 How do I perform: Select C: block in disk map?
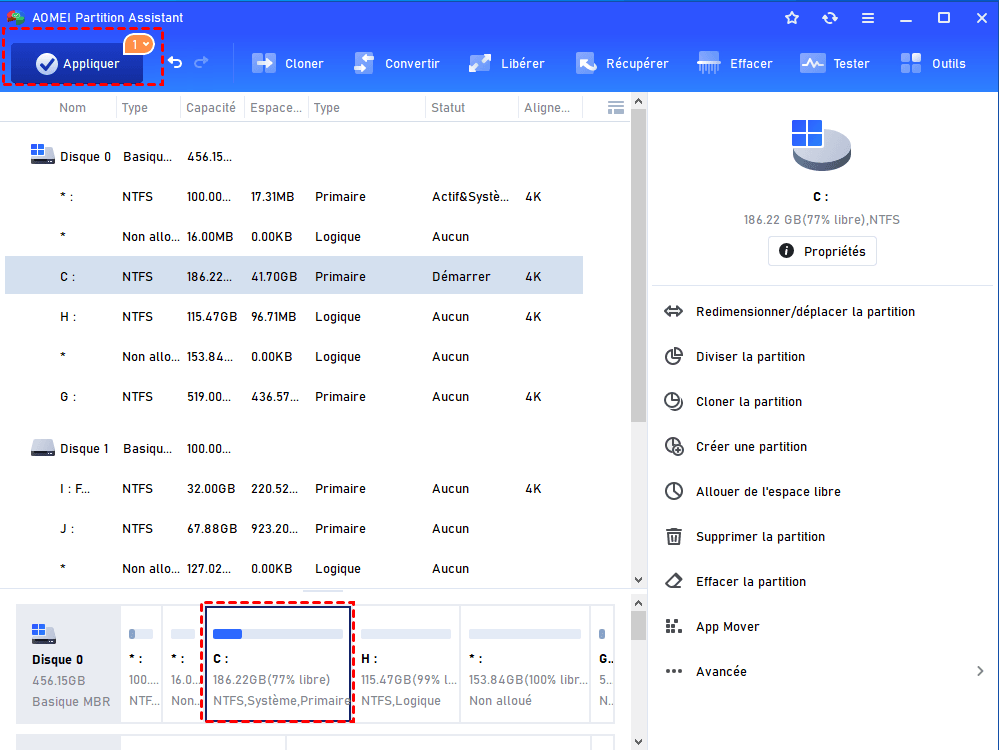[x=278, y=663]
